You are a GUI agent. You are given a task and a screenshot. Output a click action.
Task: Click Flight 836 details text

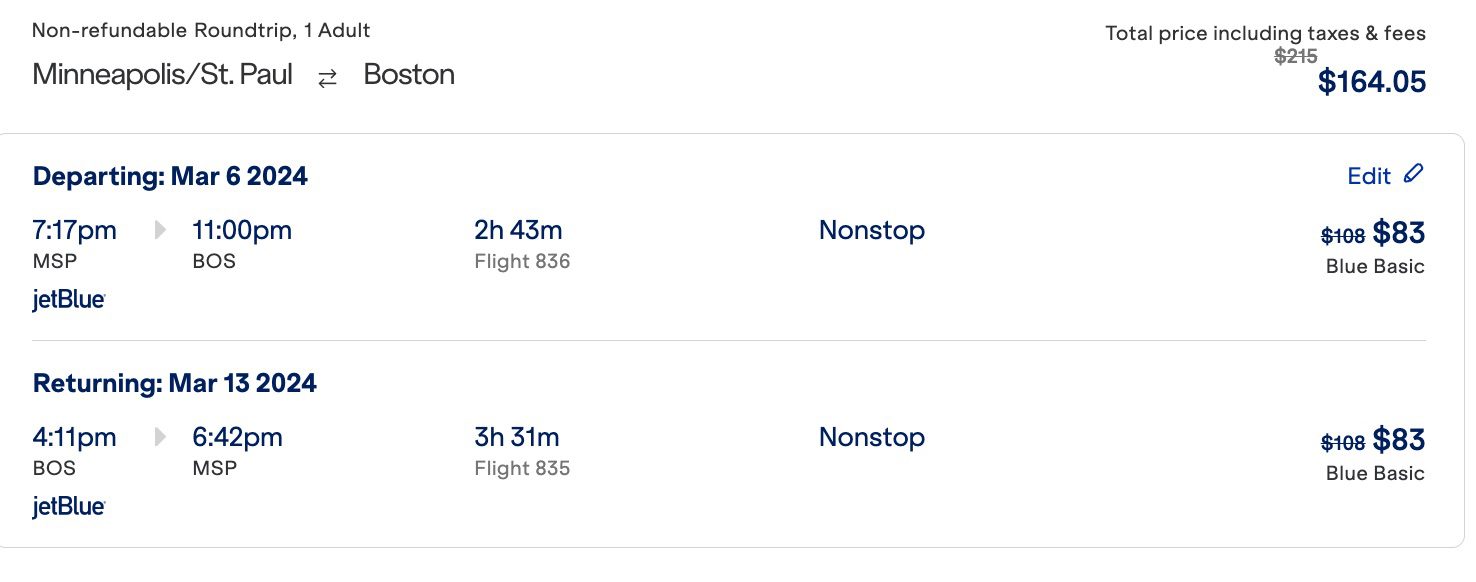click(x=522, y=261)
